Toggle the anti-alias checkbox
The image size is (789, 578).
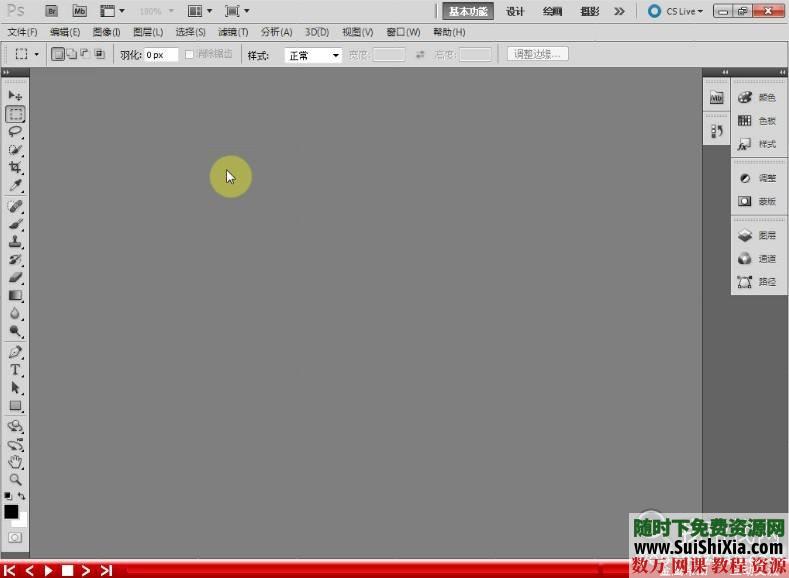190,54
